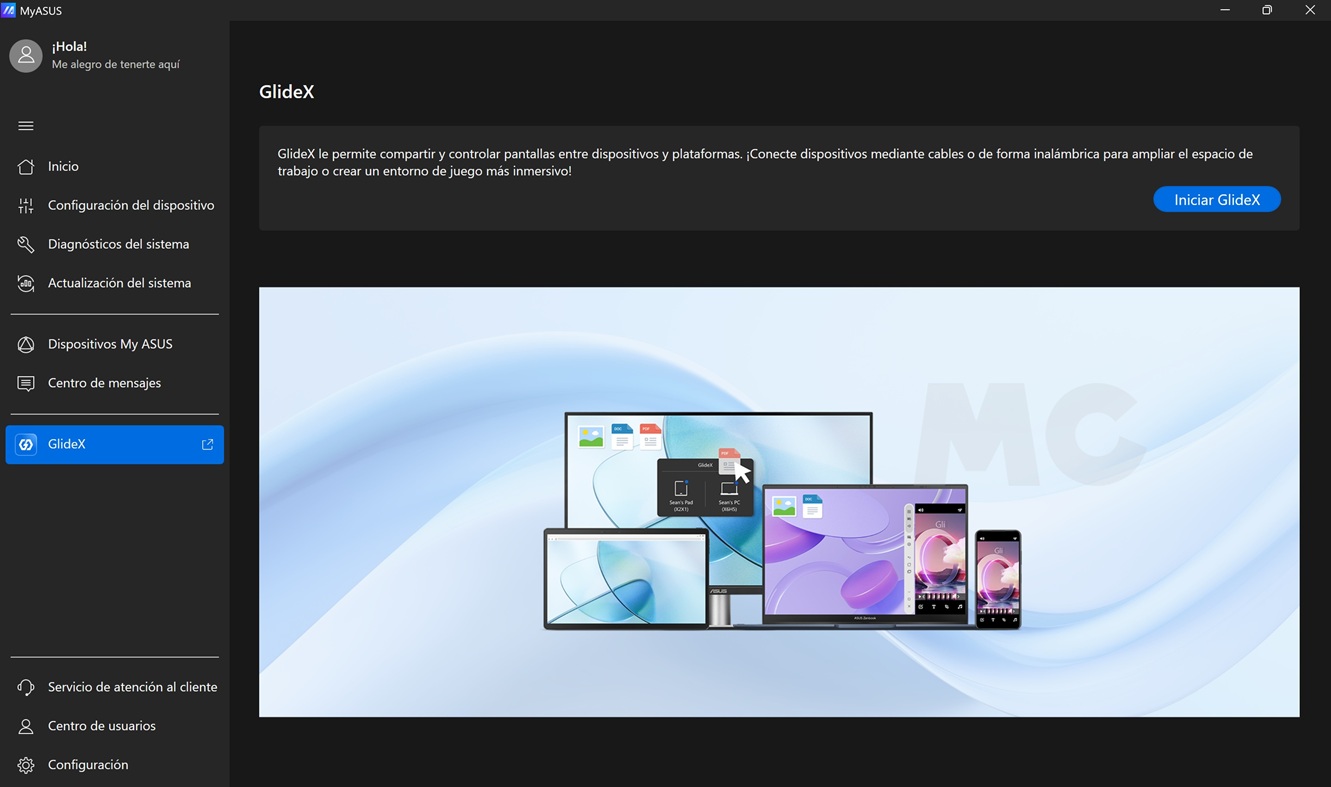Image resolution: width=1331 pixels, height=787 pixels.
Task: Click the external link icon beside GlideX
Action: pos(208,445)
